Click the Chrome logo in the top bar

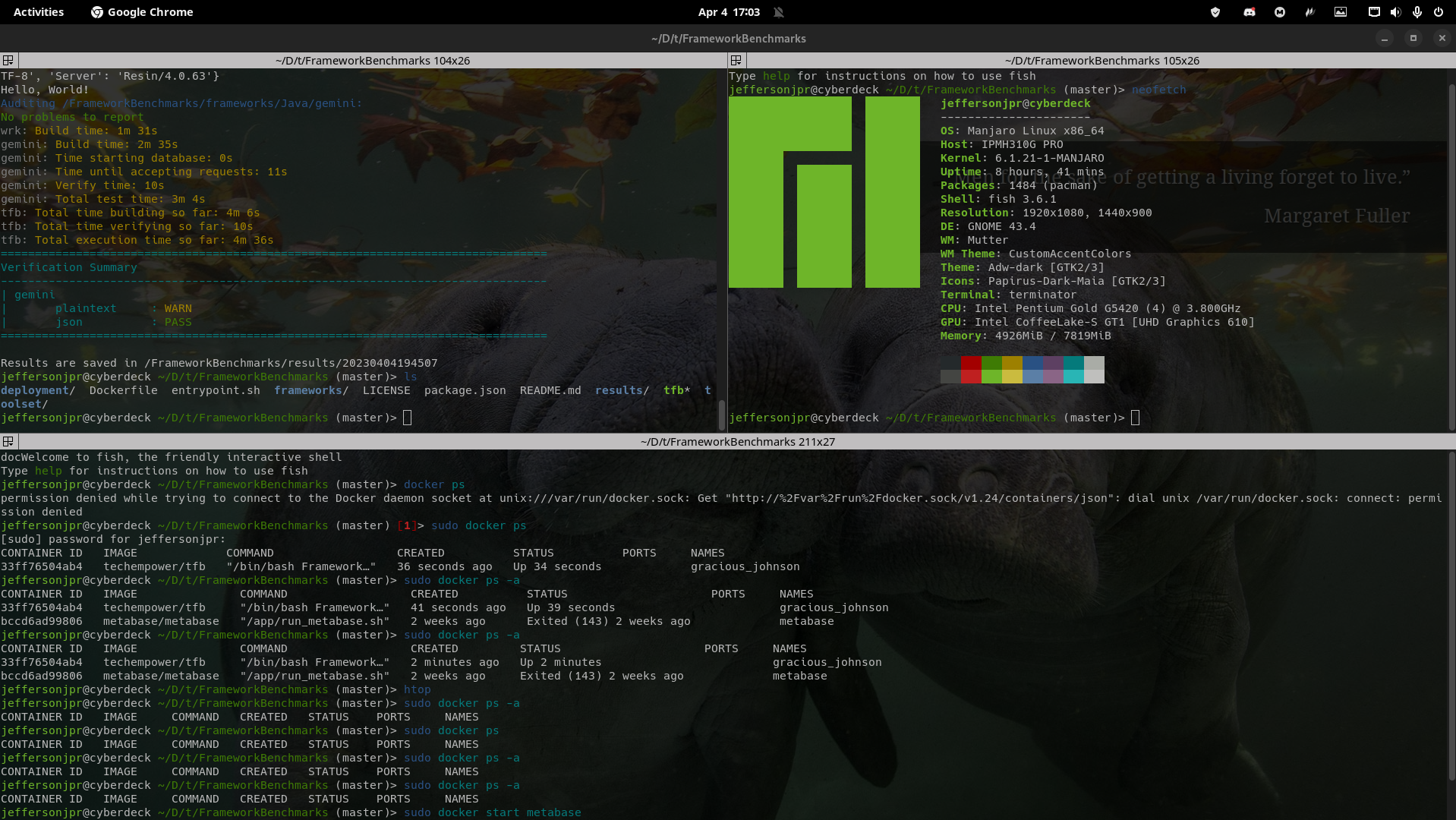coord(97,12)
